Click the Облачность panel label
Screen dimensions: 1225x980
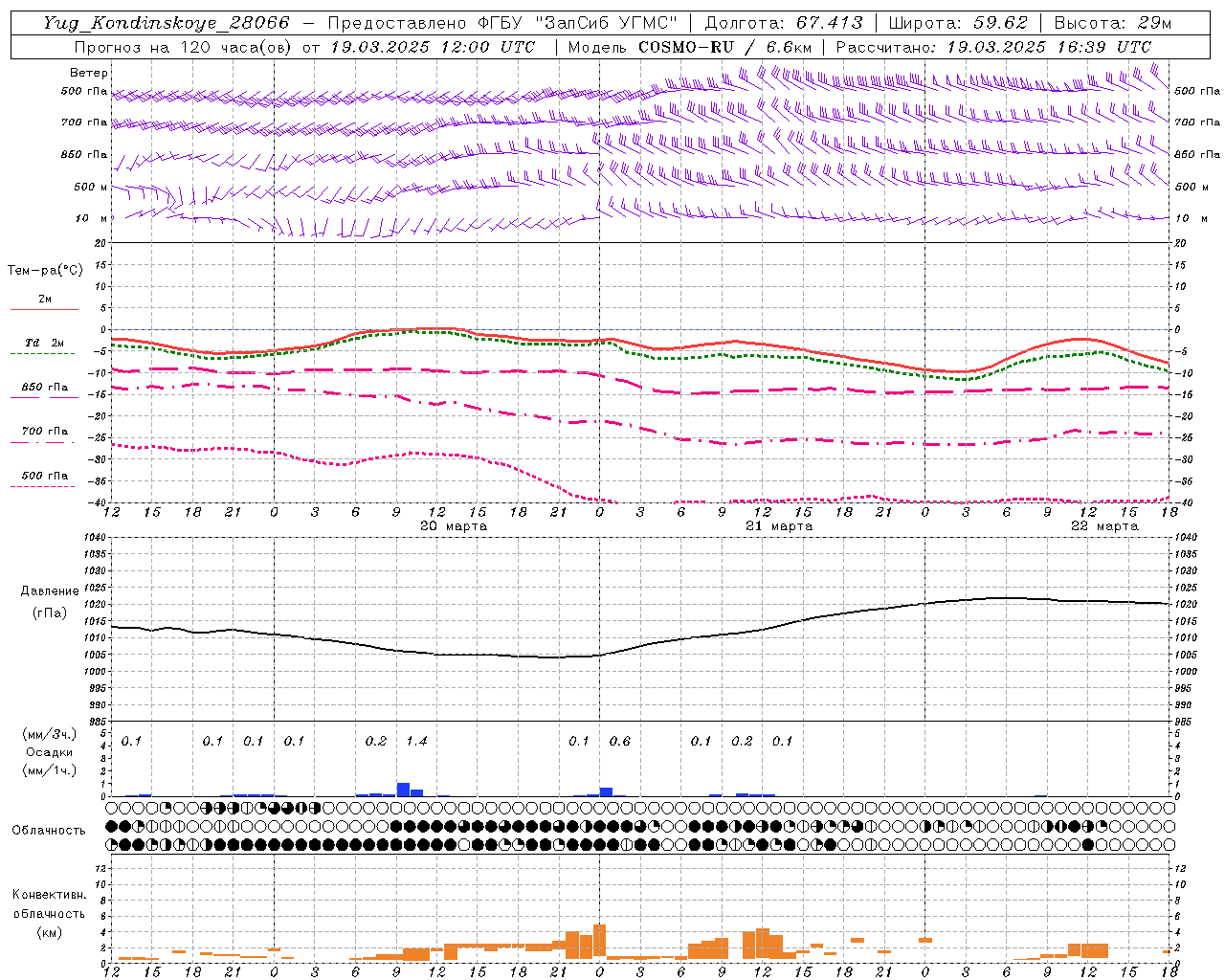tap(49, 831)
